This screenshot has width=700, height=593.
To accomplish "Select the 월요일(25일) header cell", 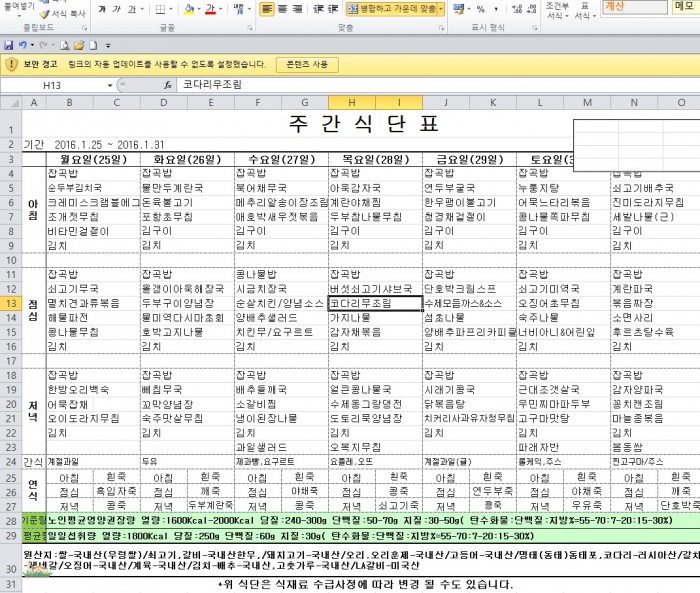I will (x=93, y=159).
